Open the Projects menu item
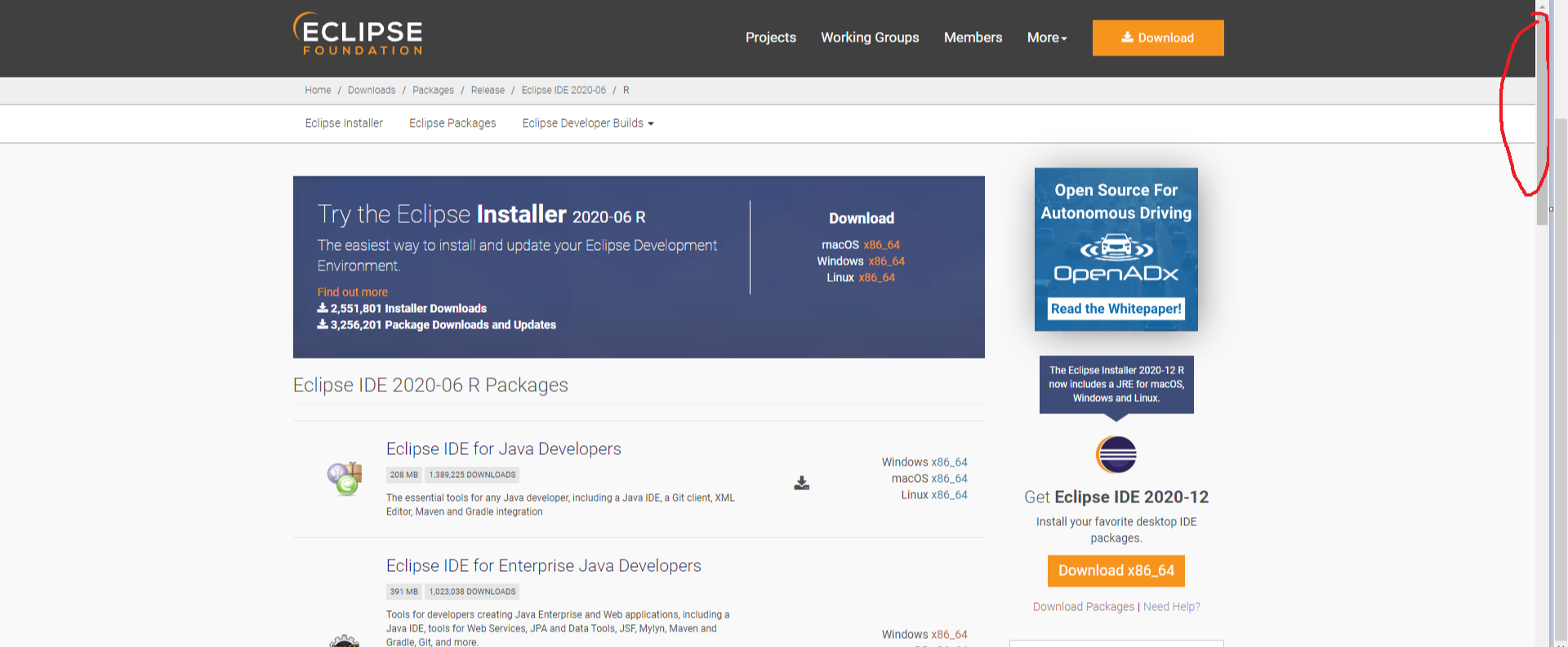 771,38
